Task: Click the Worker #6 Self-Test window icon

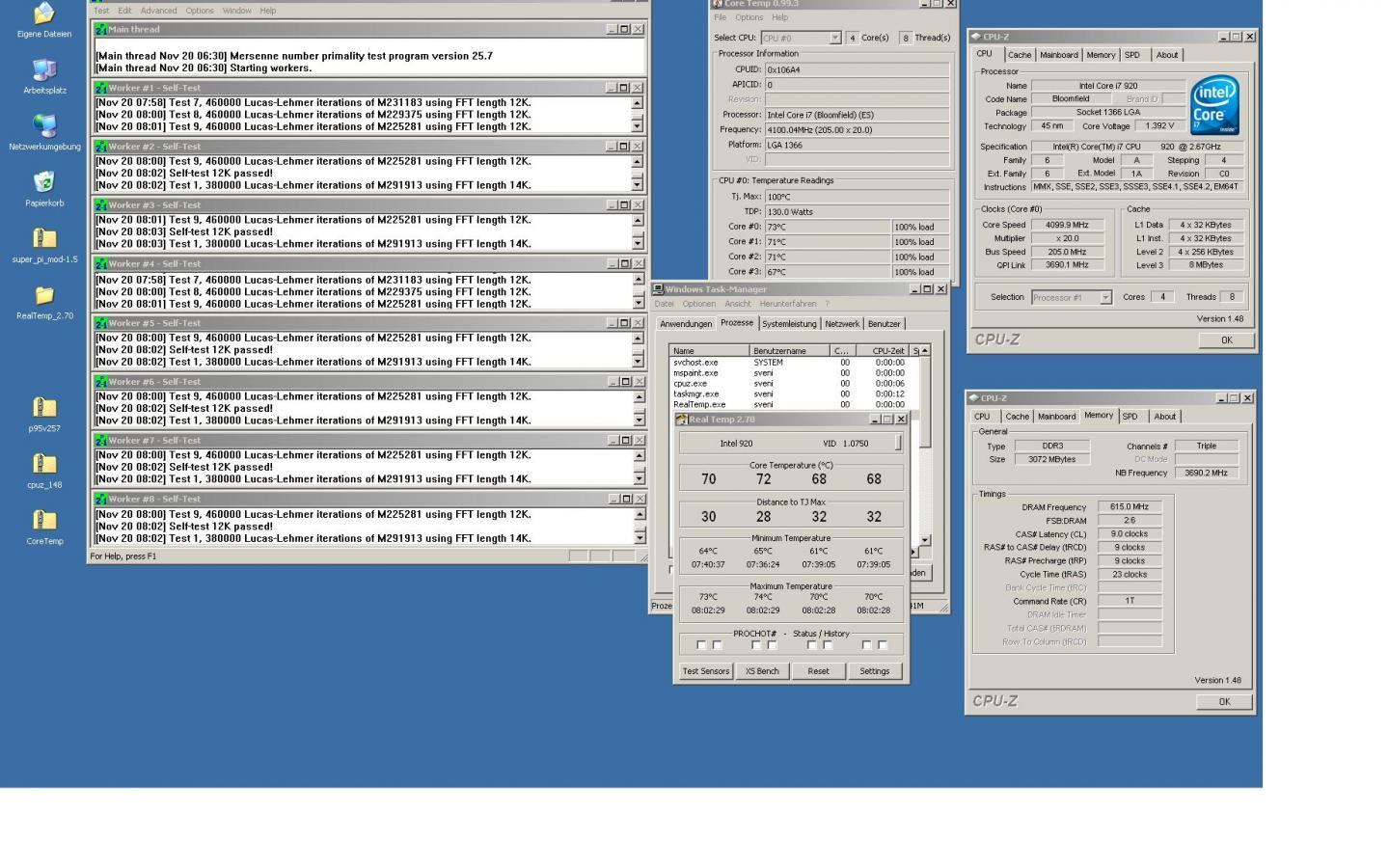Action: click(x=101, y=382)
